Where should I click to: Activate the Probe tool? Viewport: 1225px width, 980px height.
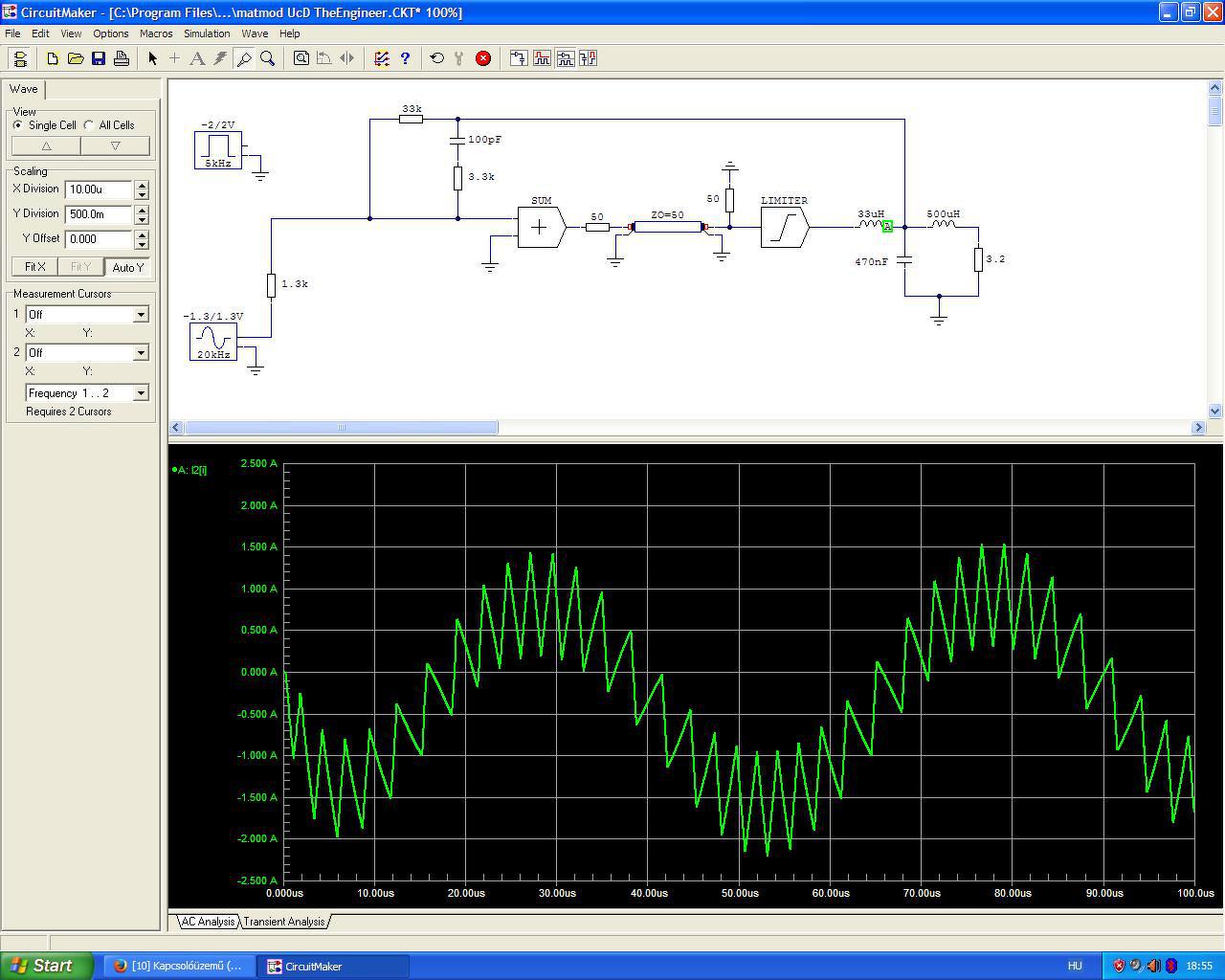244,58
